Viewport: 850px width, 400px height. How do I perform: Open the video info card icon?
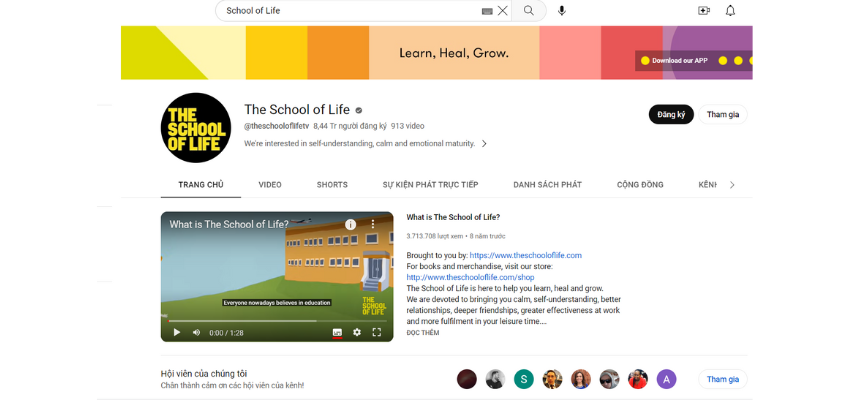coord(351,224)
